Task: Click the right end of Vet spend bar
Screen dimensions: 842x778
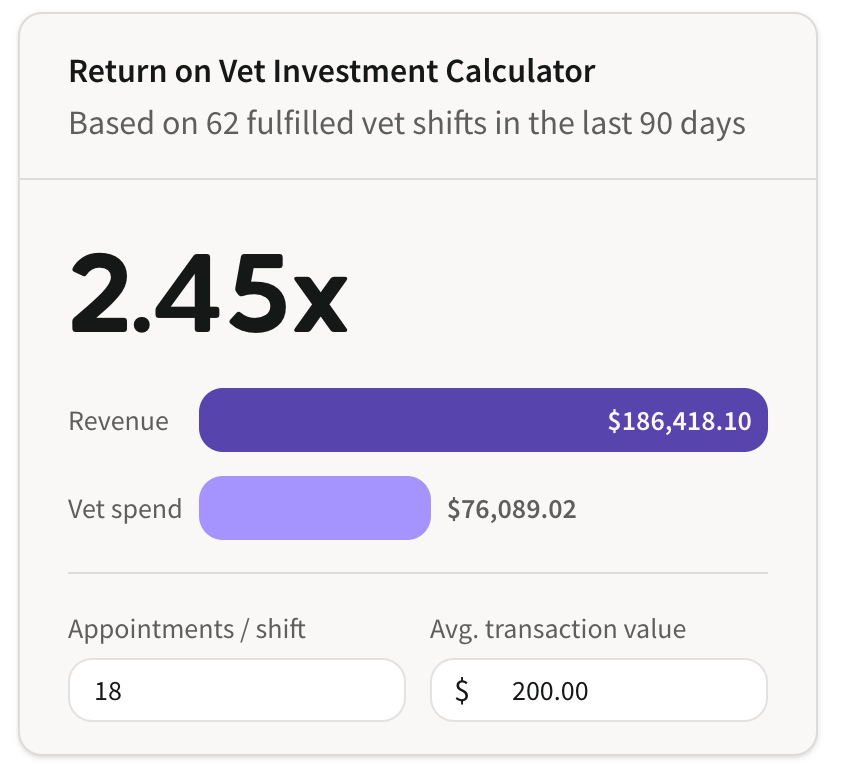Action: (x=422, y=508)
